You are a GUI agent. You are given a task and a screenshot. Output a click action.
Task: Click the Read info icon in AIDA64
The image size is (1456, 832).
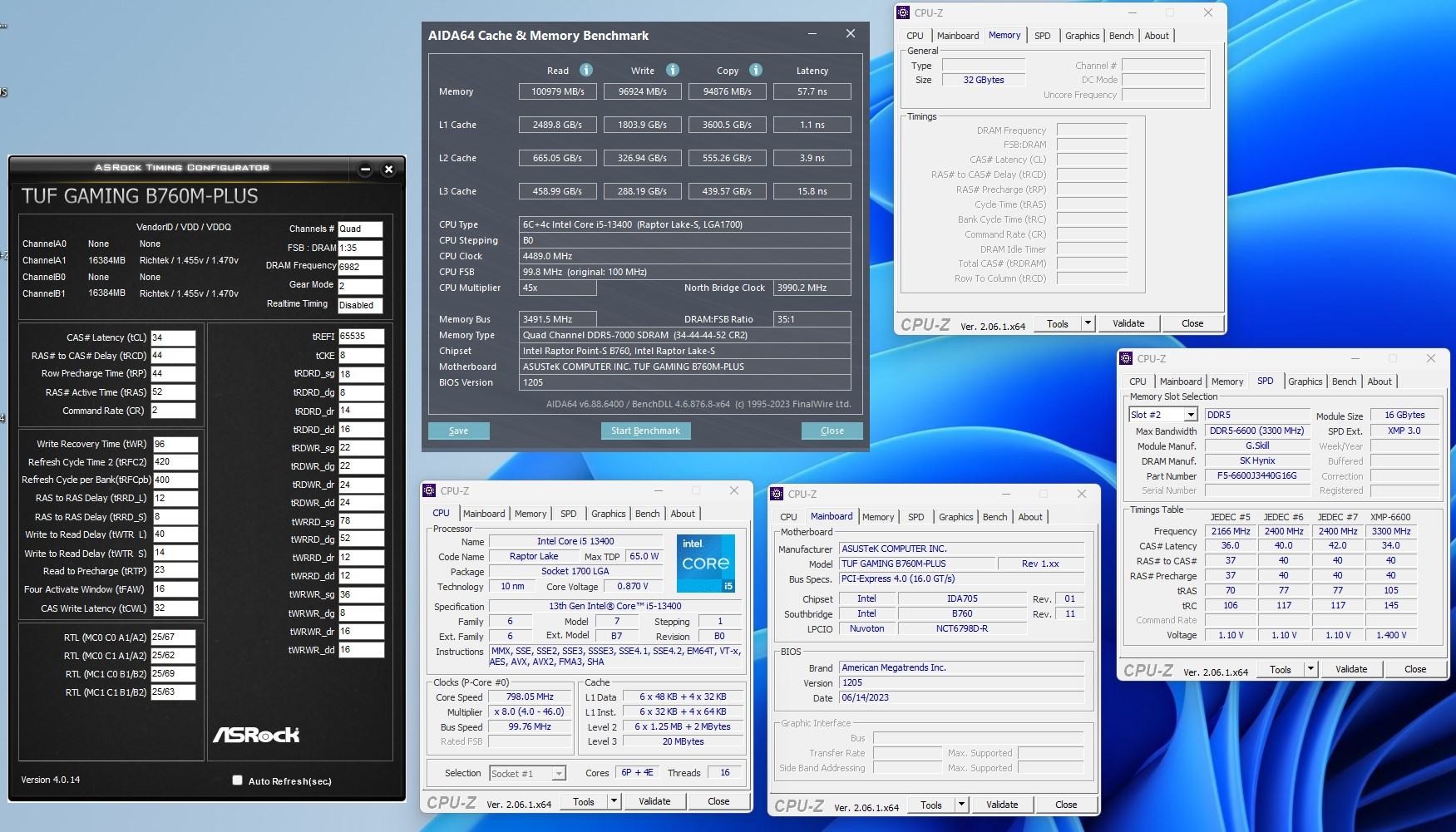tap(586, 71)
